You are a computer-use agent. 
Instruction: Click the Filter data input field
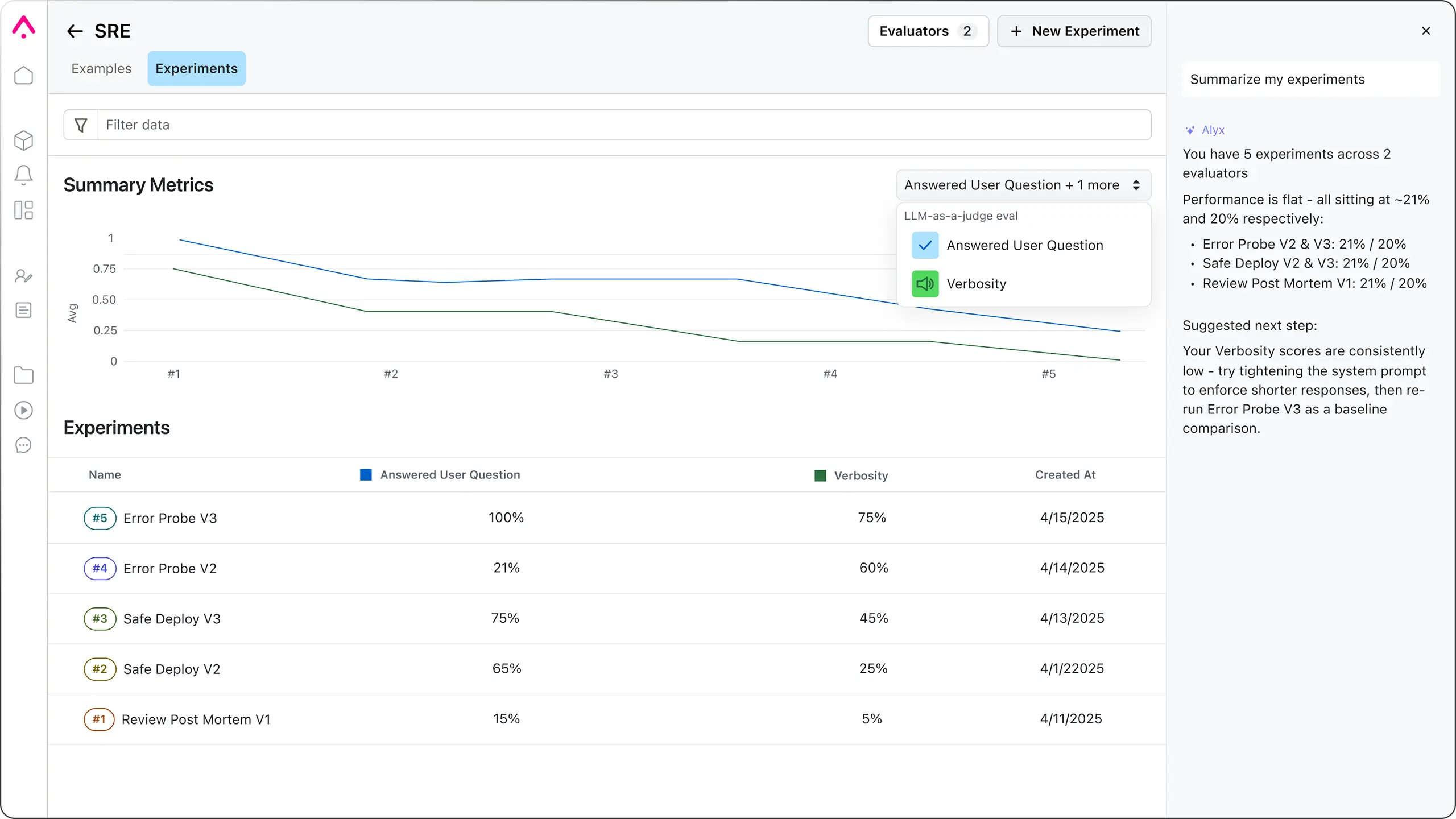coord(624,125)
